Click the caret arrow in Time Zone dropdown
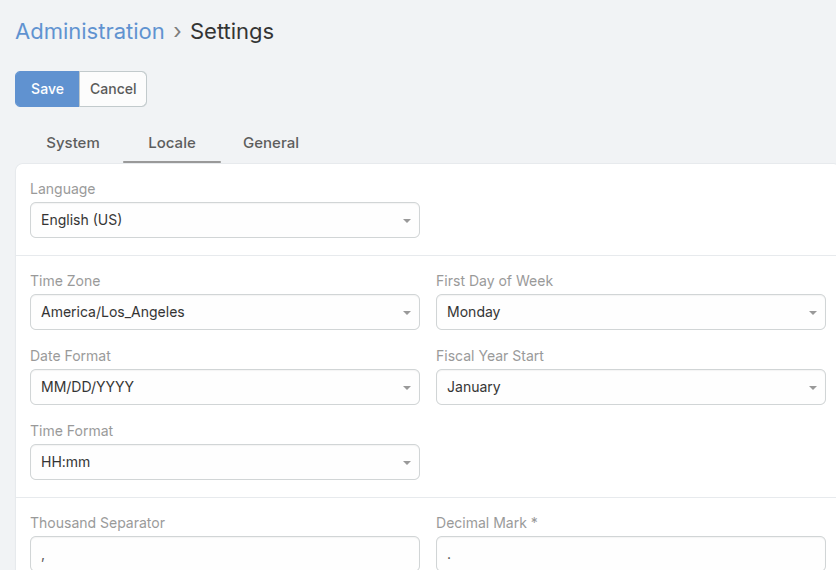The width and height of the screenshot is (836, 570). 407,313
